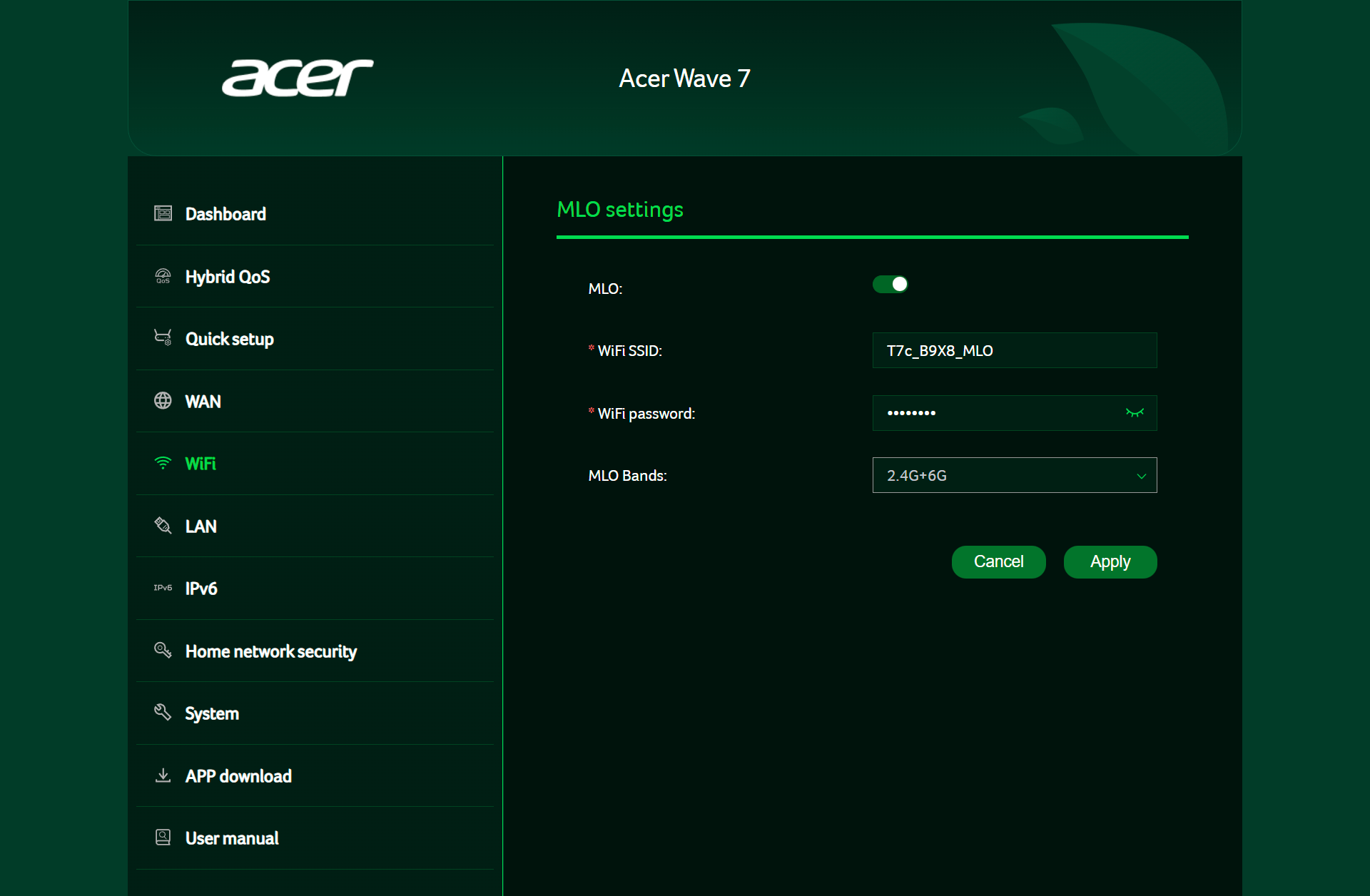Click the 'WiFi password:' label

click(x=646, y=414)
